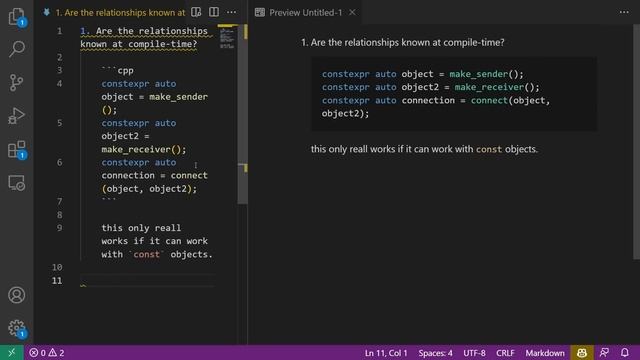The width and height of the screenshot is (640, 360).
Task: Open Remote Explorer view
Action: [17, 183]
